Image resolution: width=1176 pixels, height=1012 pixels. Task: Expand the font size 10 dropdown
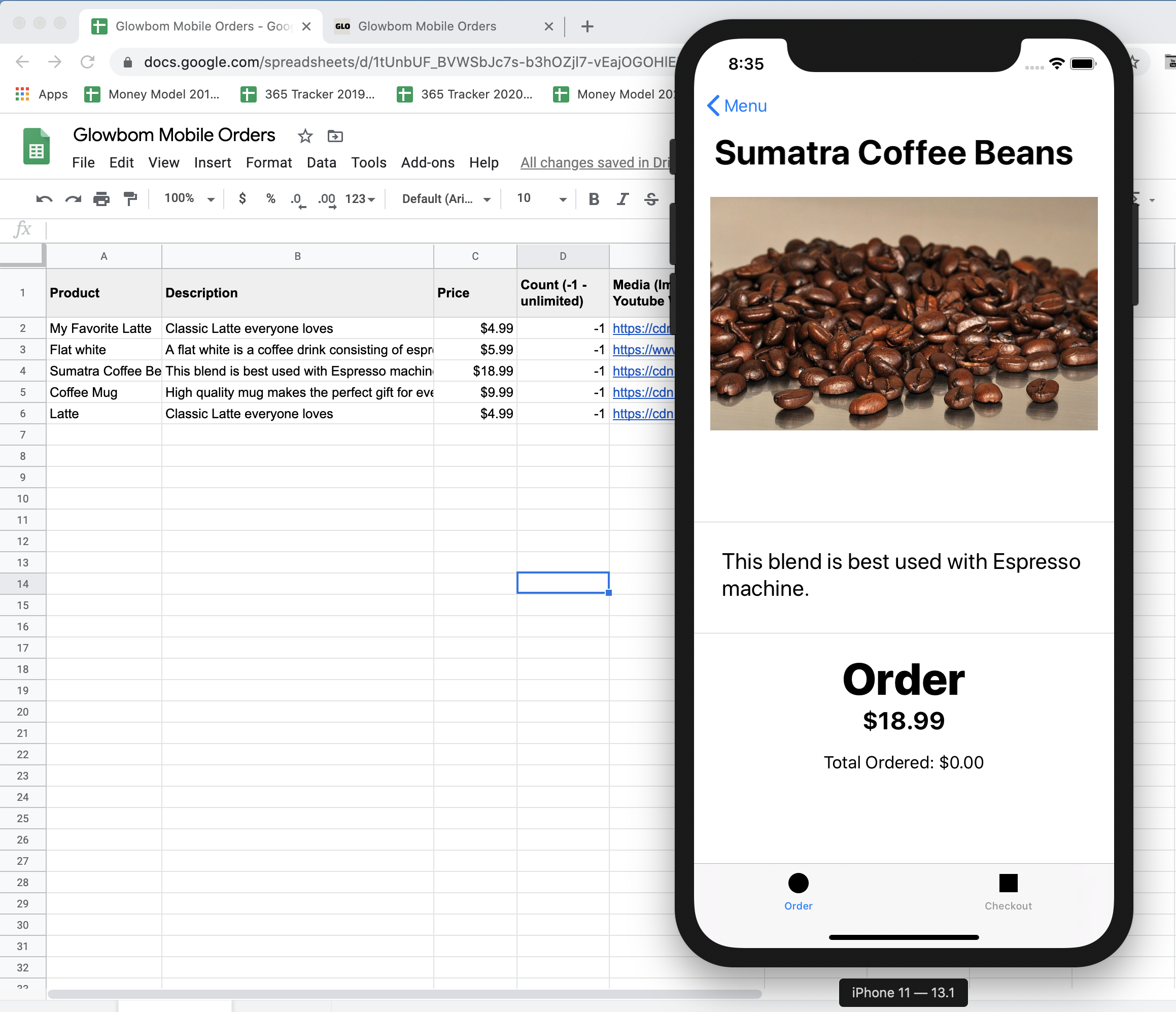point(541,199)
